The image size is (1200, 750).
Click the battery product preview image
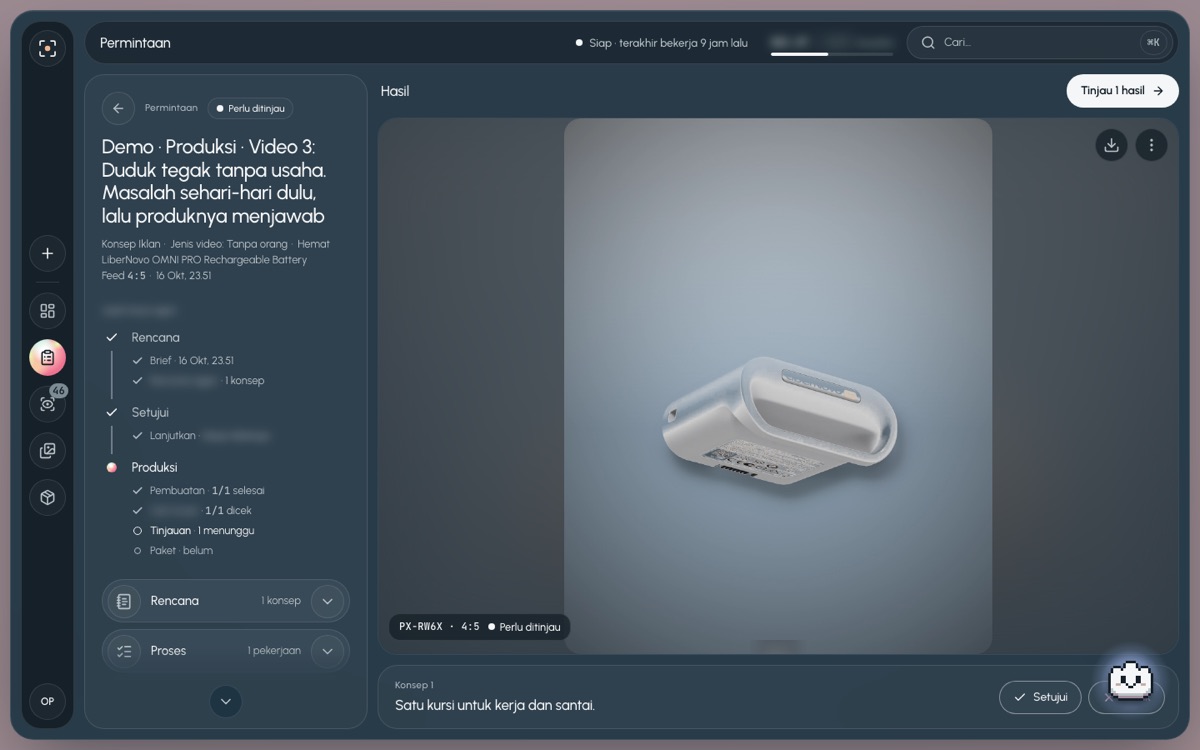pyautogui.click(x=778, y=386)
